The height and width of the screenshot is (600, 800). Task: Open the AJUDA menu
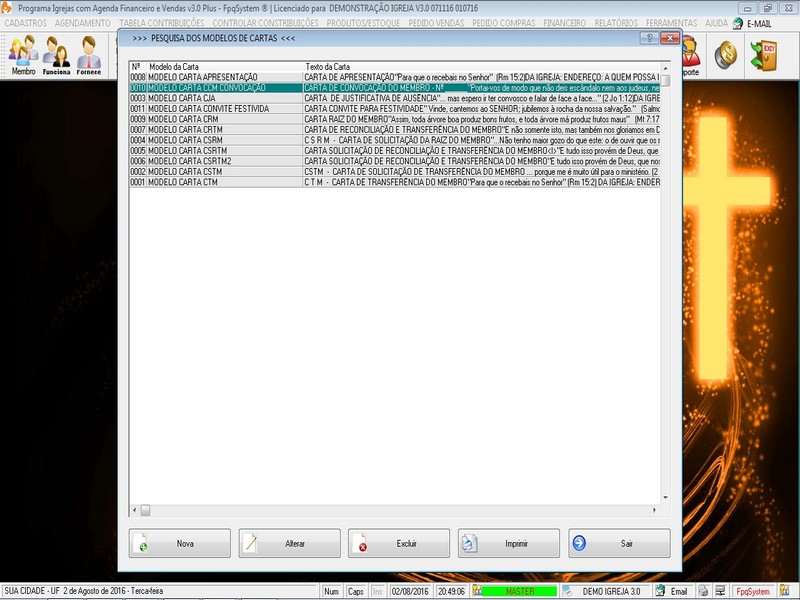point(716,23)
